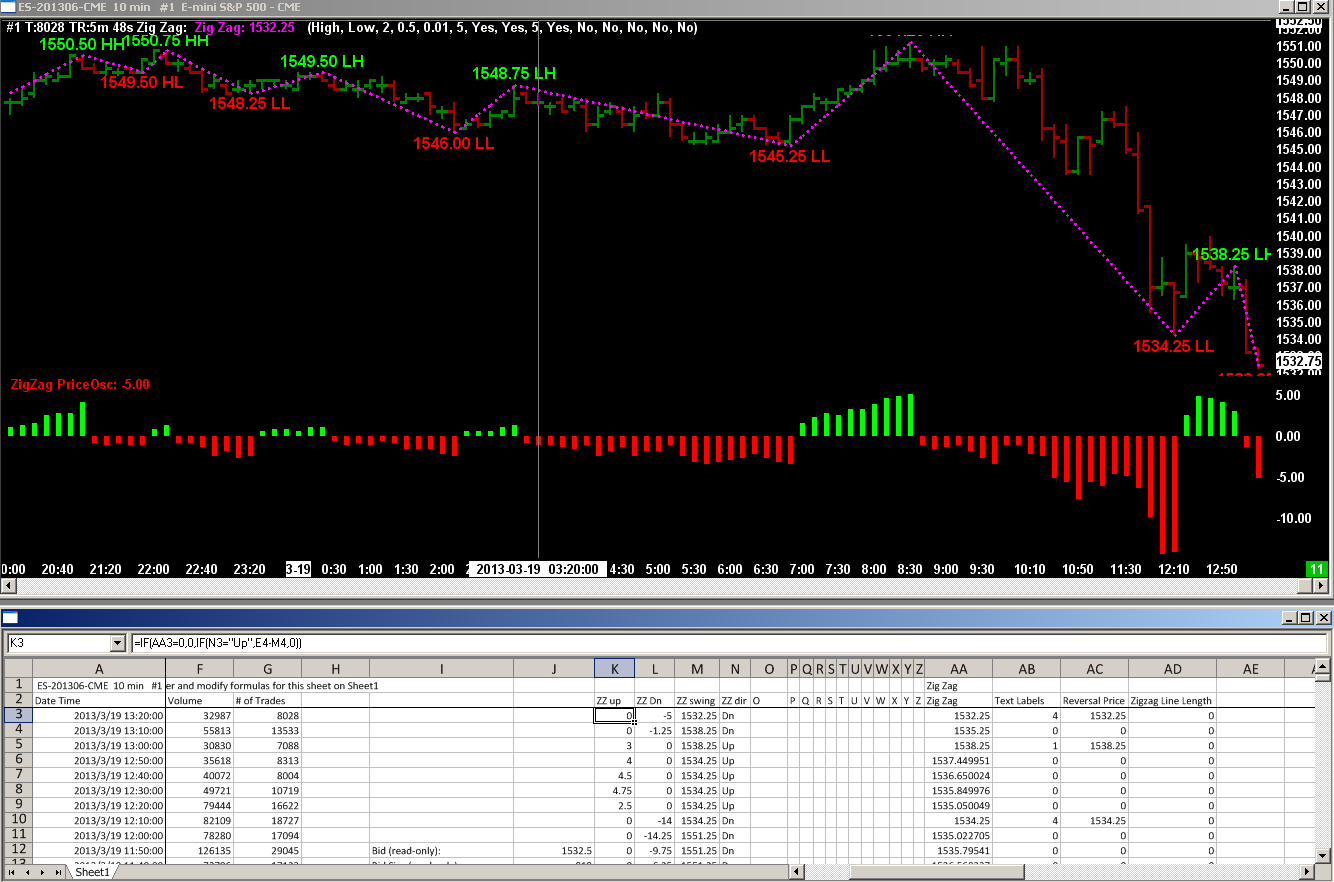
Task: Select the 'ZZ swing' header cell
Action: [696, 701]
